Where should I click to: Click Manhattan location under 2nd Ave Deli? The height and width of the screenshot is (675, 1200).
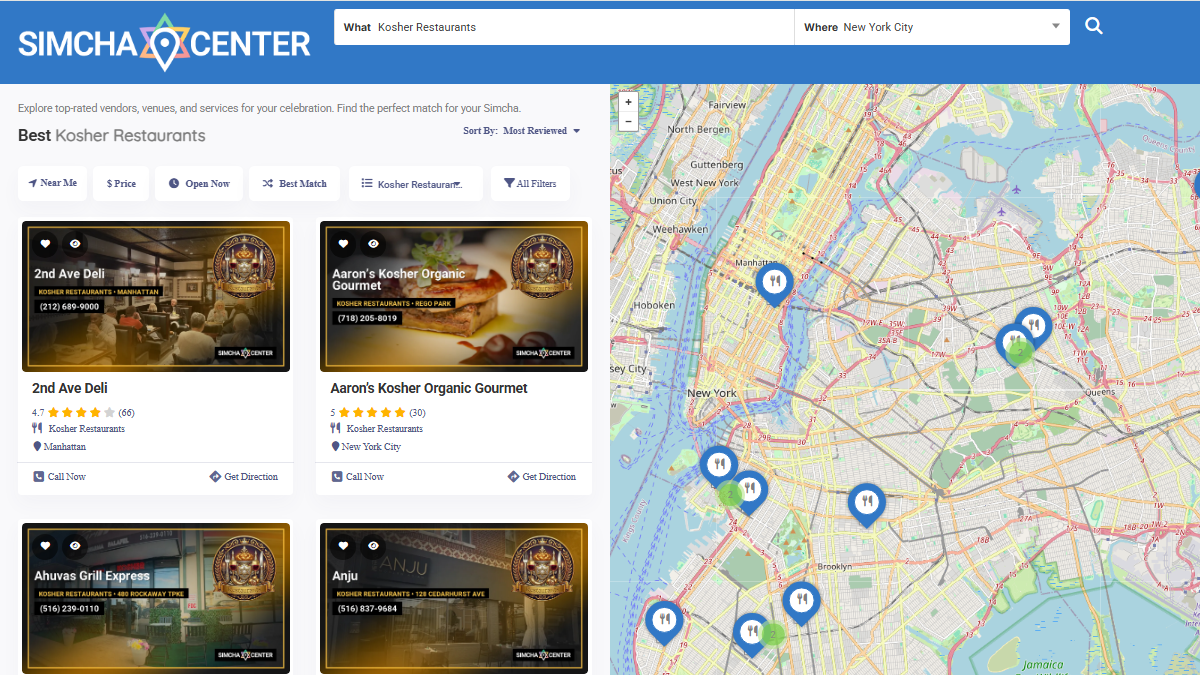65,447
